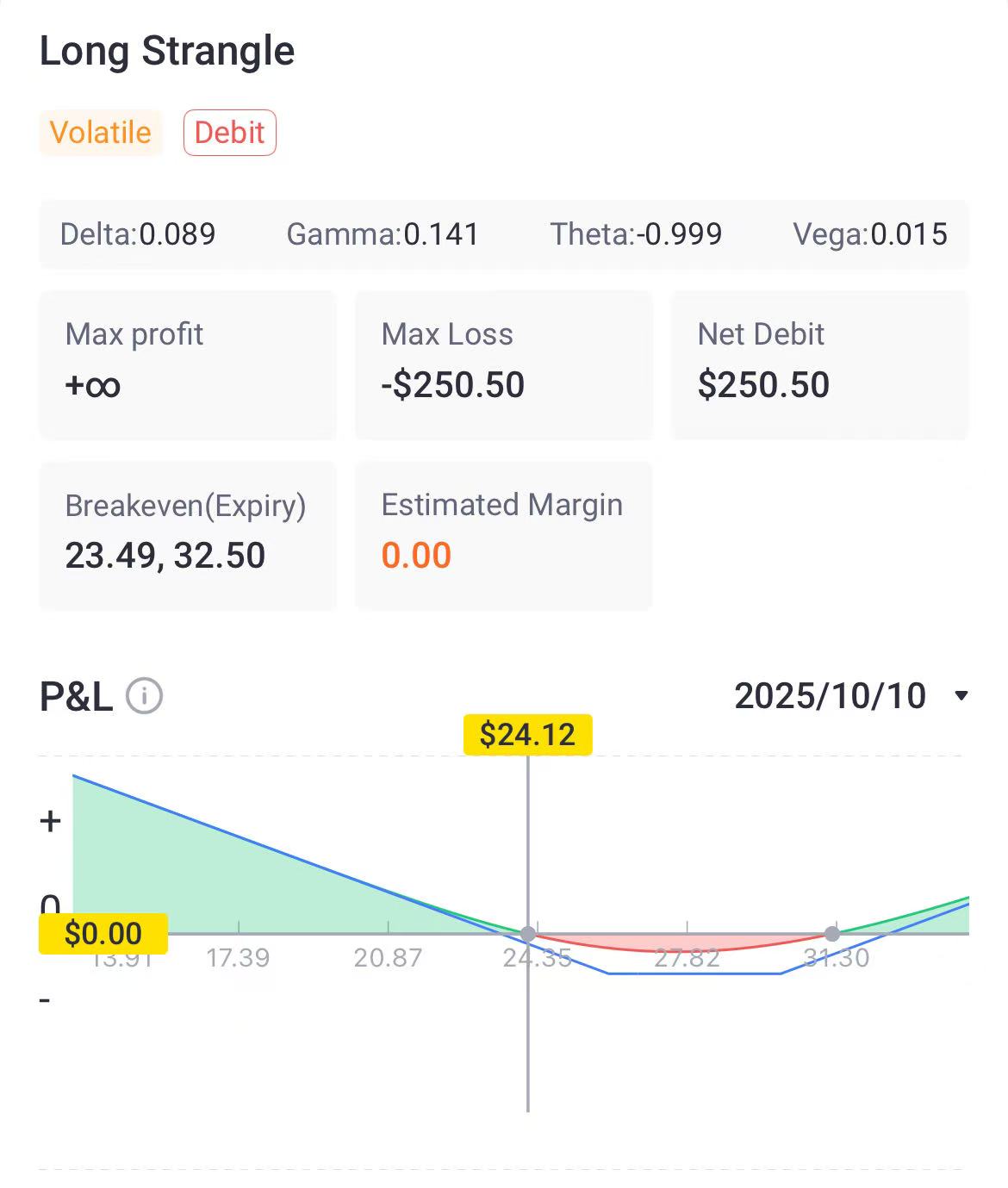Tap the Debit tag

(x=230, y=133)
